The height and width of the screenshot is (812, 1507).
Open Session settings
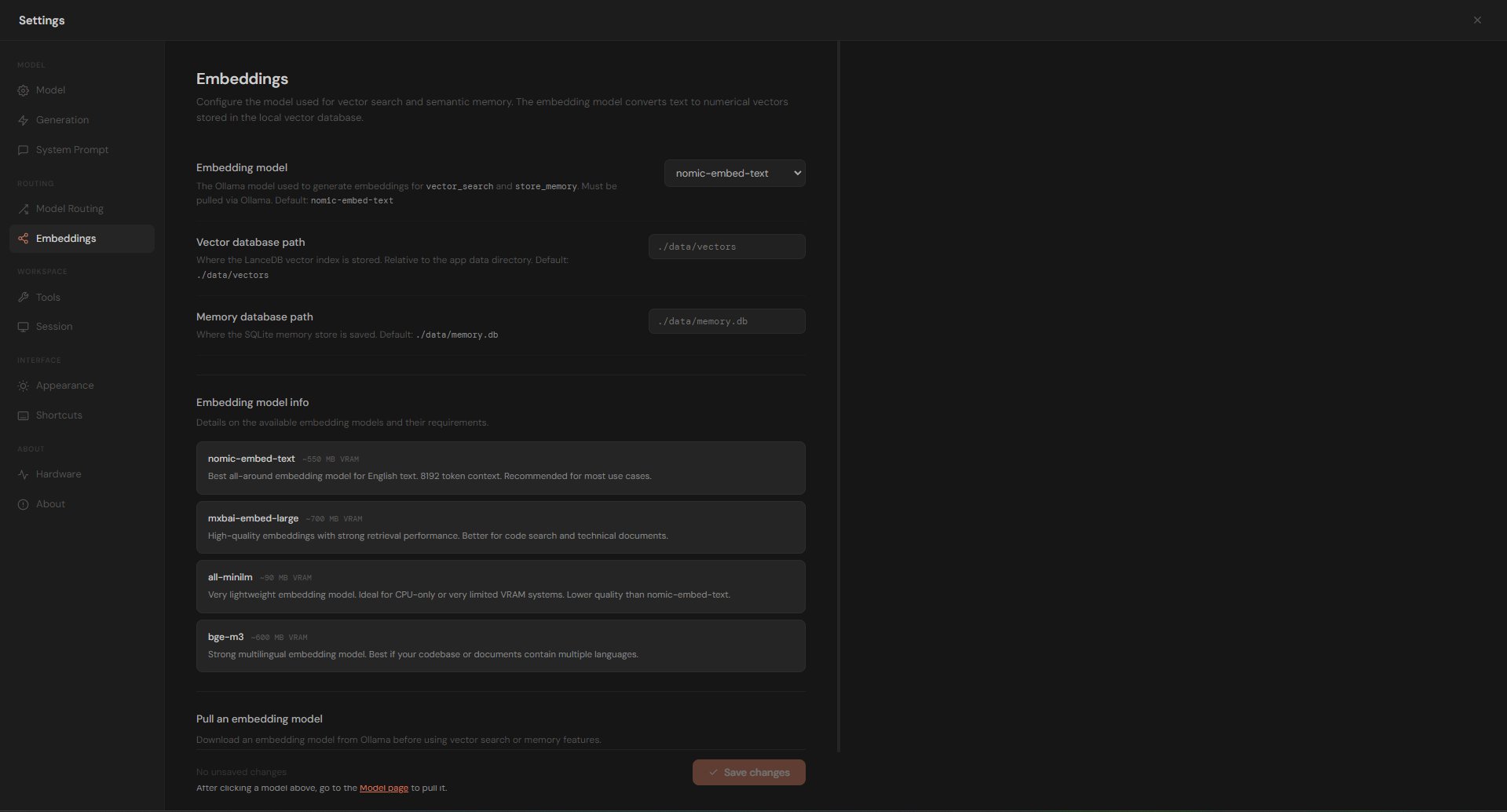pos(82,327)
